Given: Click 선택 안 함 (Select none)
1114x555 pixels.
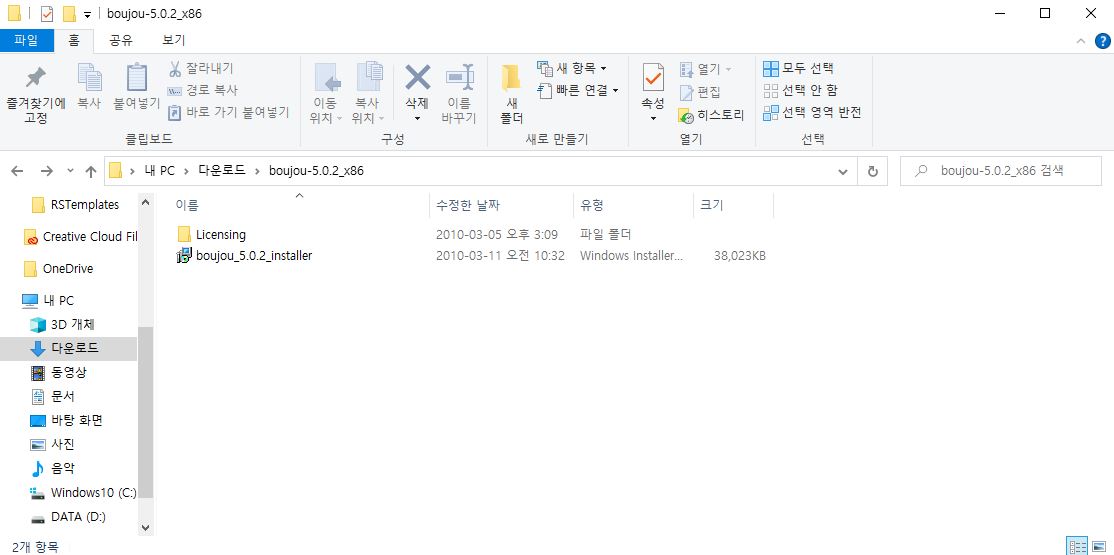Looking at the screenshot, I should click(x=800, y=90).
